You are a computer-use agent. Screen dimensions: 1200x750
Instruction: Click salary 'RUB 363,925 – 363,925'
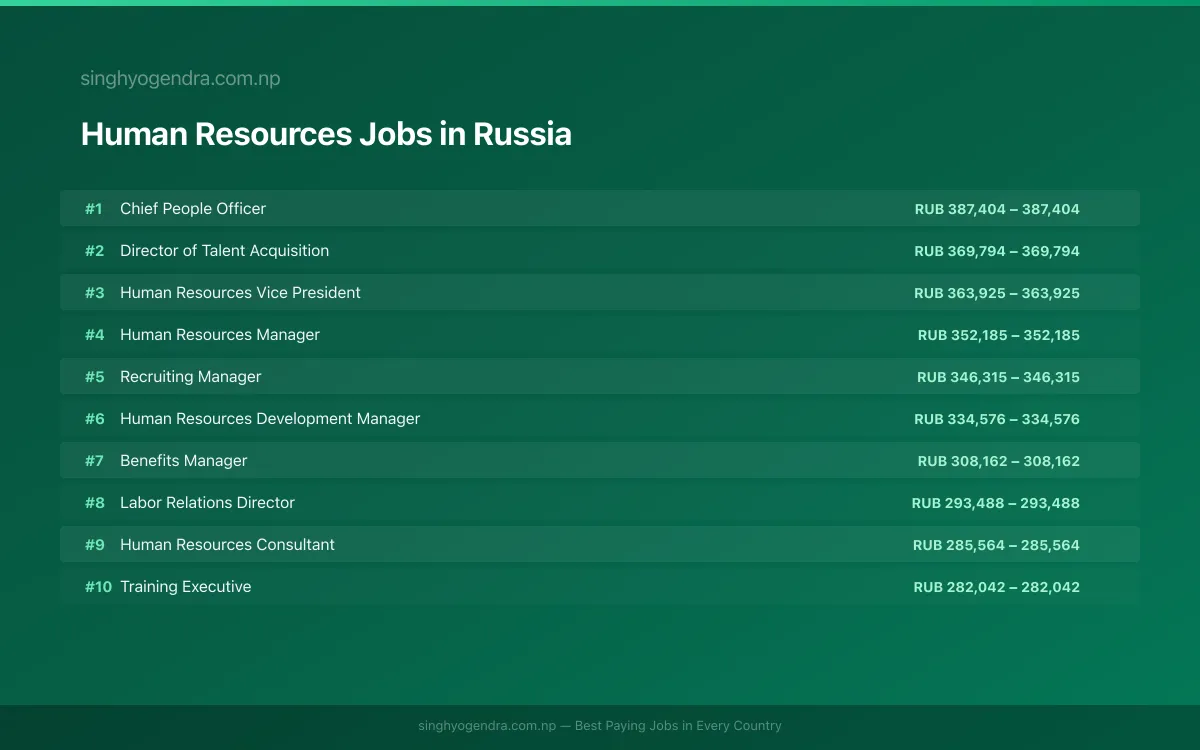[997, 293]
